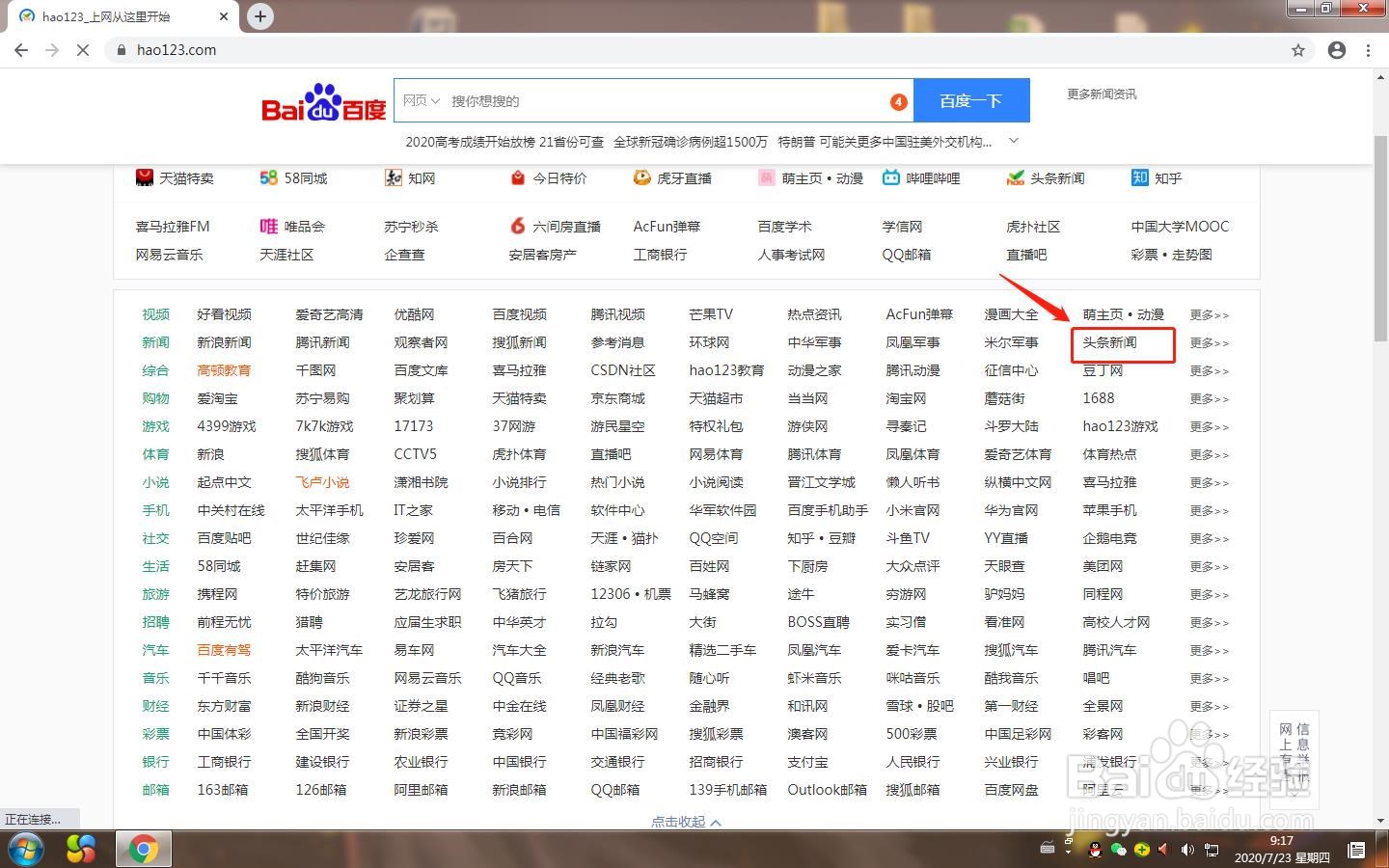Open 哔哩哔哩 icon link
This screenshot has width=1389, height=868.
click(890, 177)
